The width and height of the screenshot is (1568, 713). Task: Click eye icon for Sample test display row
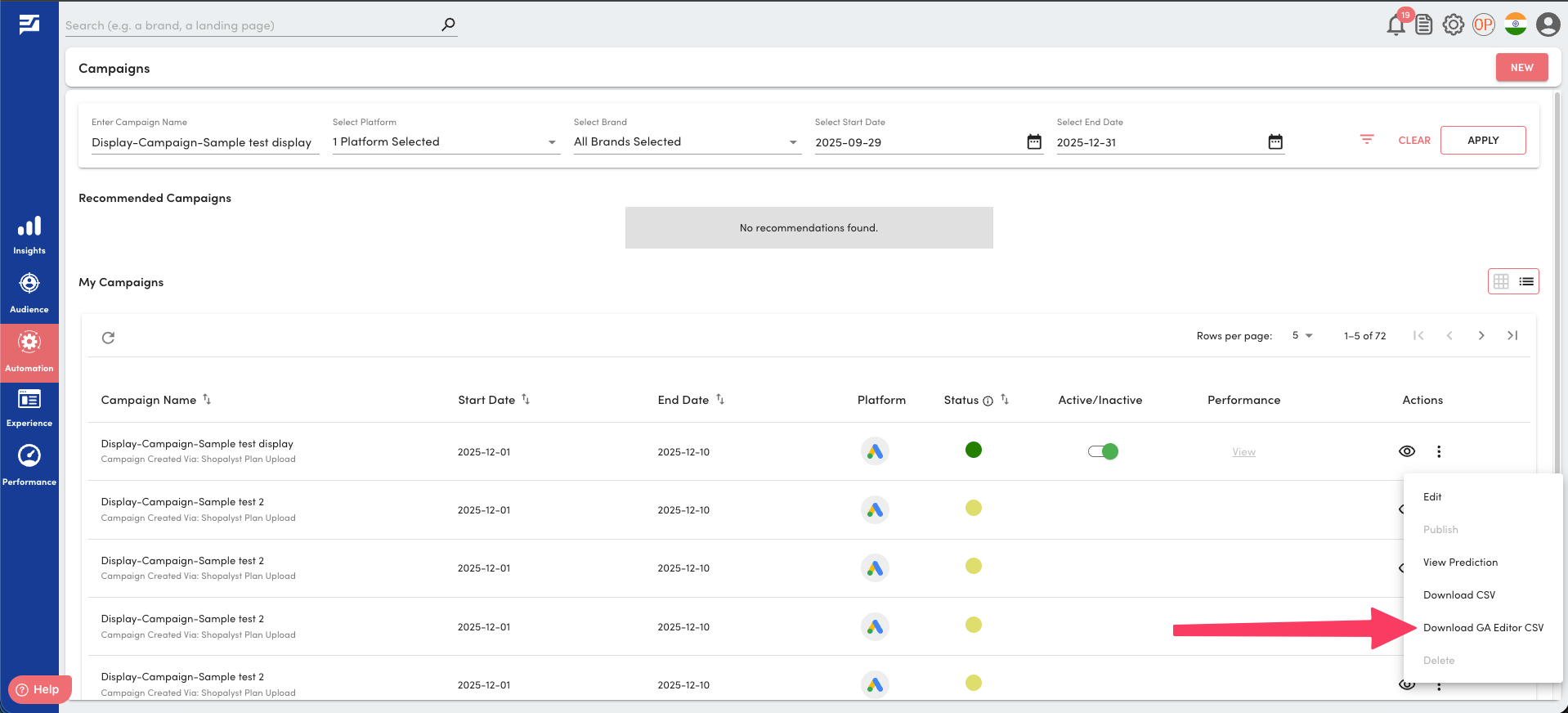1407,451
